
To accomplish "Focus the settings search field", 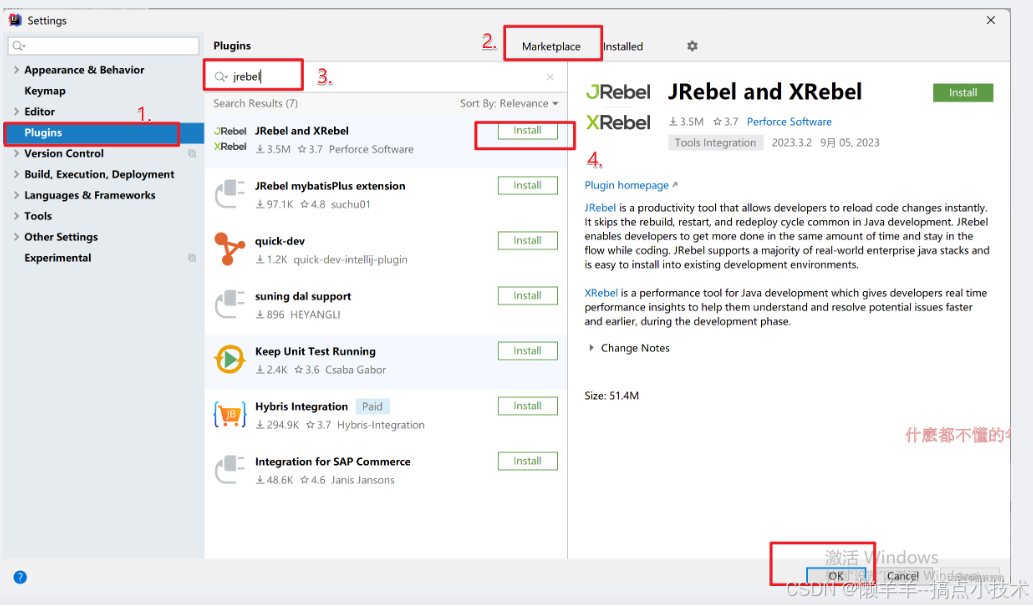I will [x=103, y=45].
